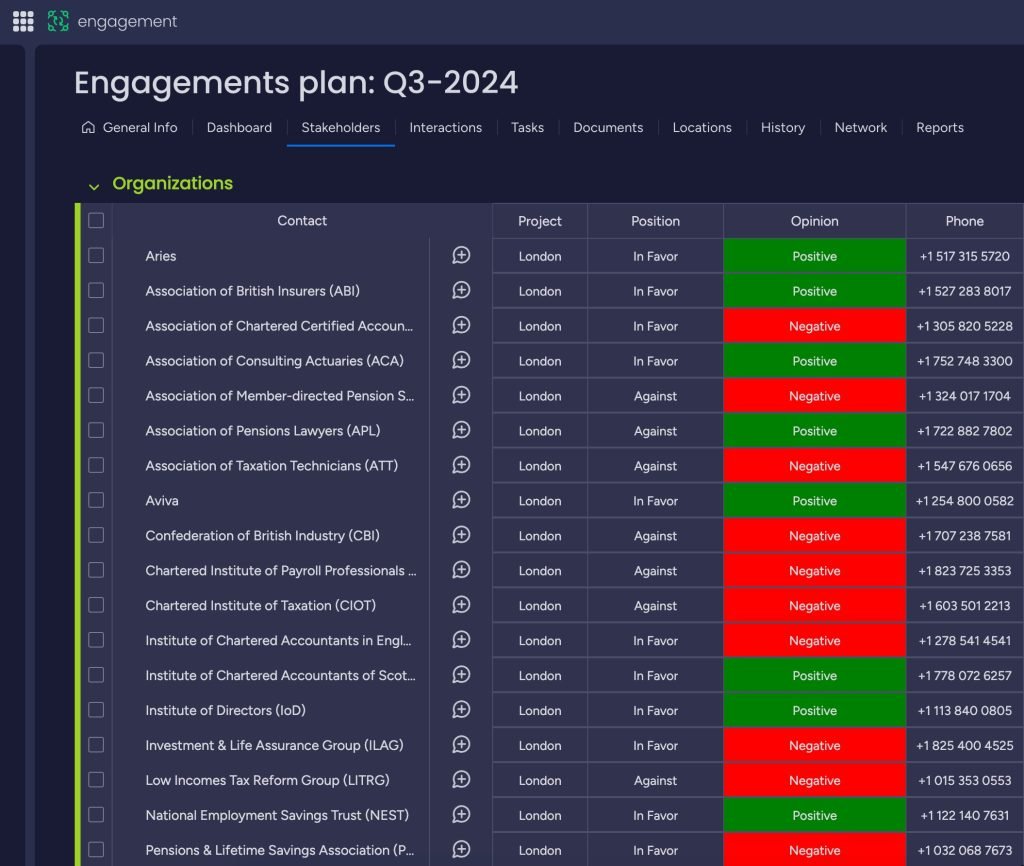Switch to the Dashboard tab

click(239, 127)
